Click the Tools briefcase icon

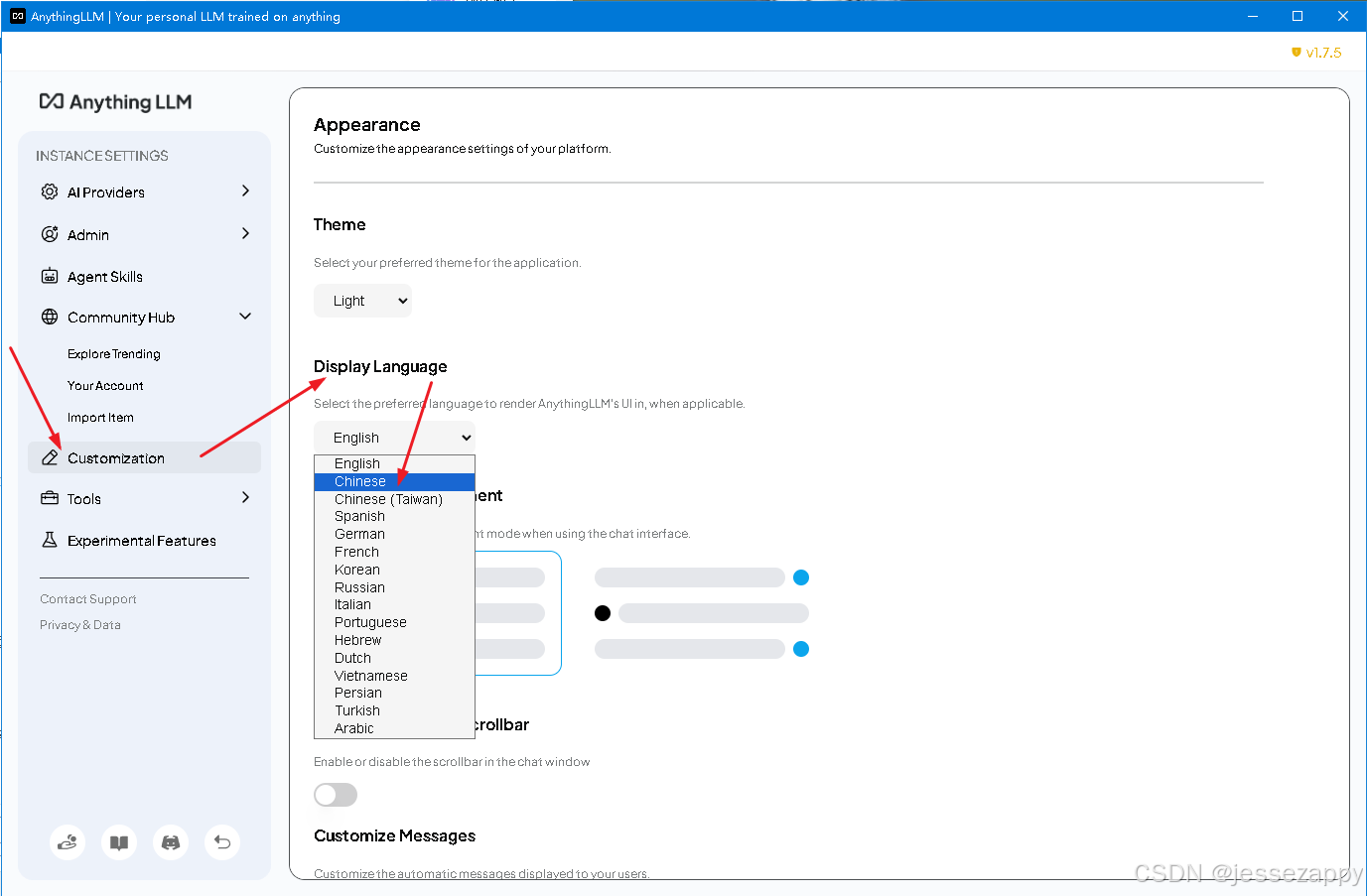pos(50,498)
